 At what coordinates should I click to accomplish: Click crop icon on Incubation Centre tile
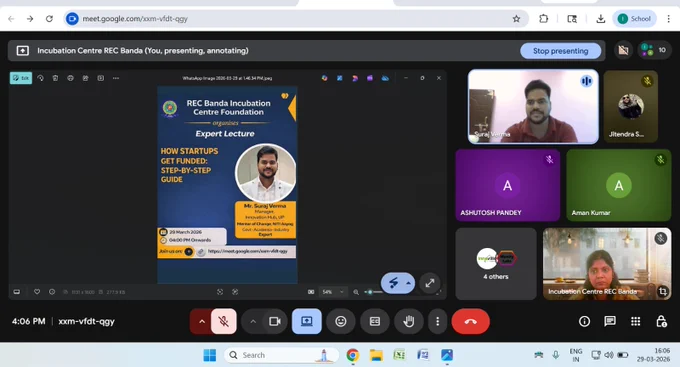pyautogui.click(x=662, y=291)
